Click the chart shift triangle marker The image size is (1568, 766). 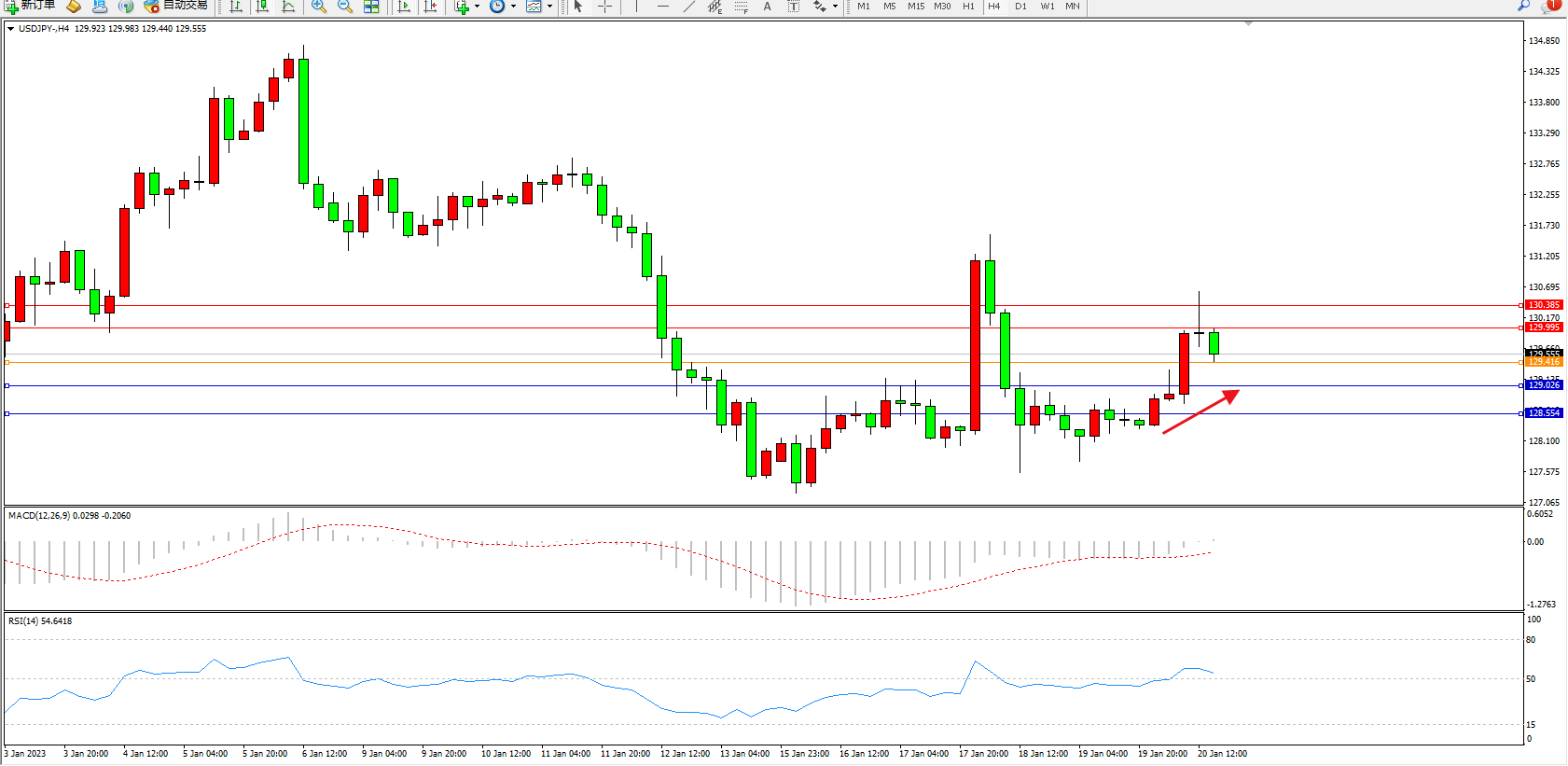point(1248,23)
